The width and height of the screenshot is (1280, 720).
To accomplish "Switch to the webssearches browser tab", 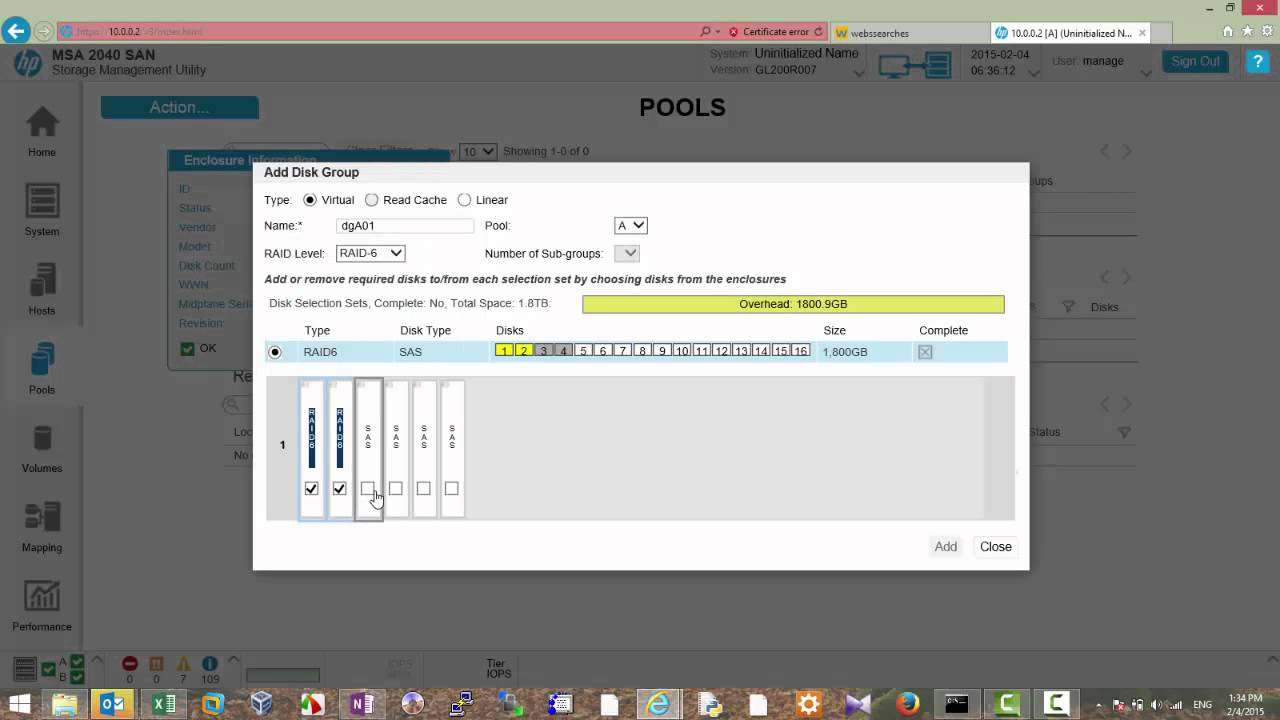I will [908, 33].
